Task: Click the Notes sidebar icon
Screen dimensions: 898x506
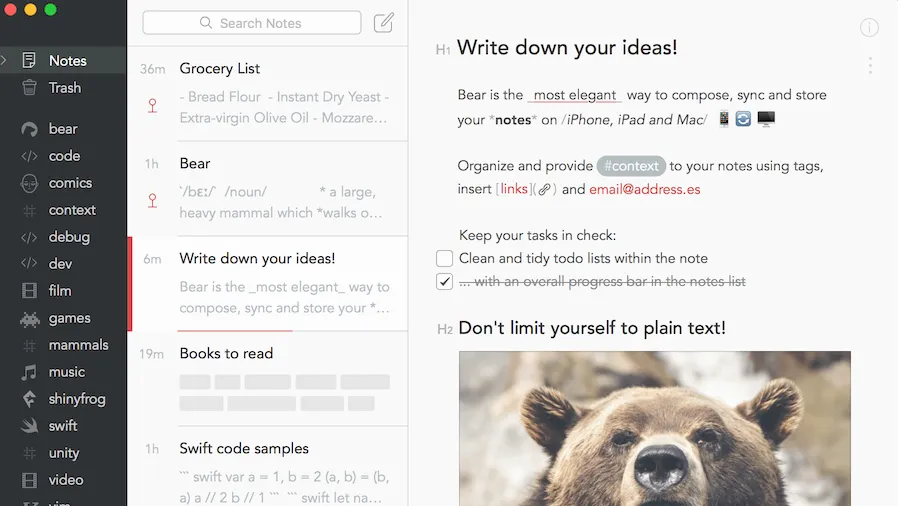Action: coord(29,60)
